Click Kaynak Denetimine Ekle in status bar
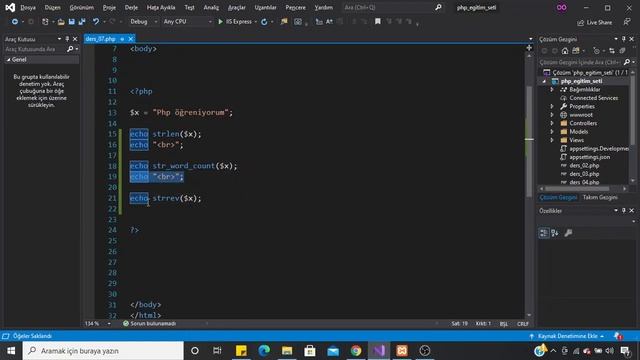The width and height of the screenshot is (640, 360). [x=567, y=336]
